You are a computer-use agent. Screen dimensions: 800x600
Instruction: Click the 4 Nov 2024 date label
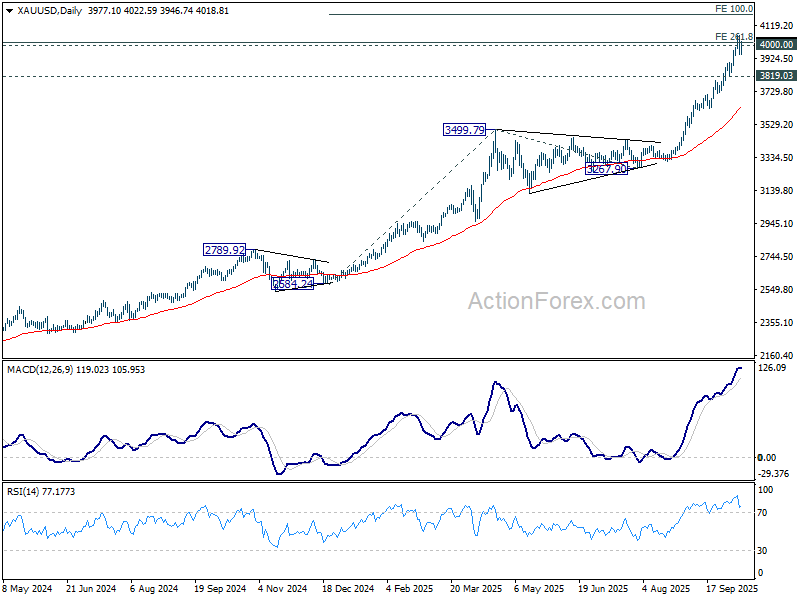pyautogui.click(x=283, y=589)
